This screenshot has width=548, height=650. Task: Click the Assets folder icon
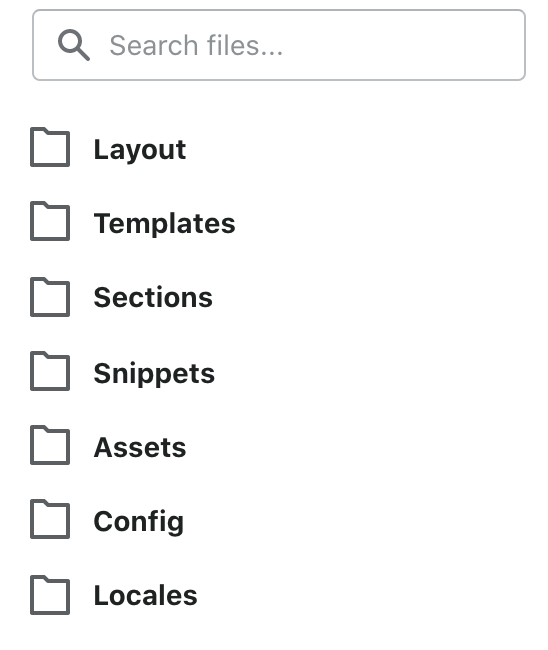point(50,445)
